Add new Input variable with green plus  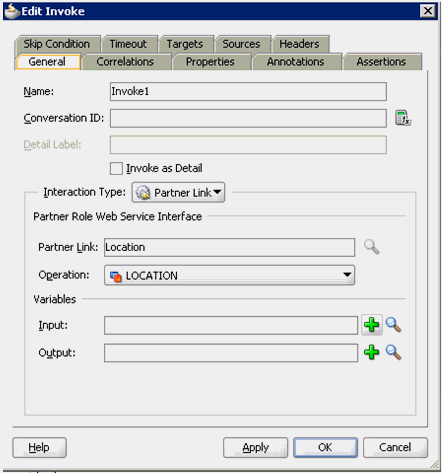click(x=372, y=325)
